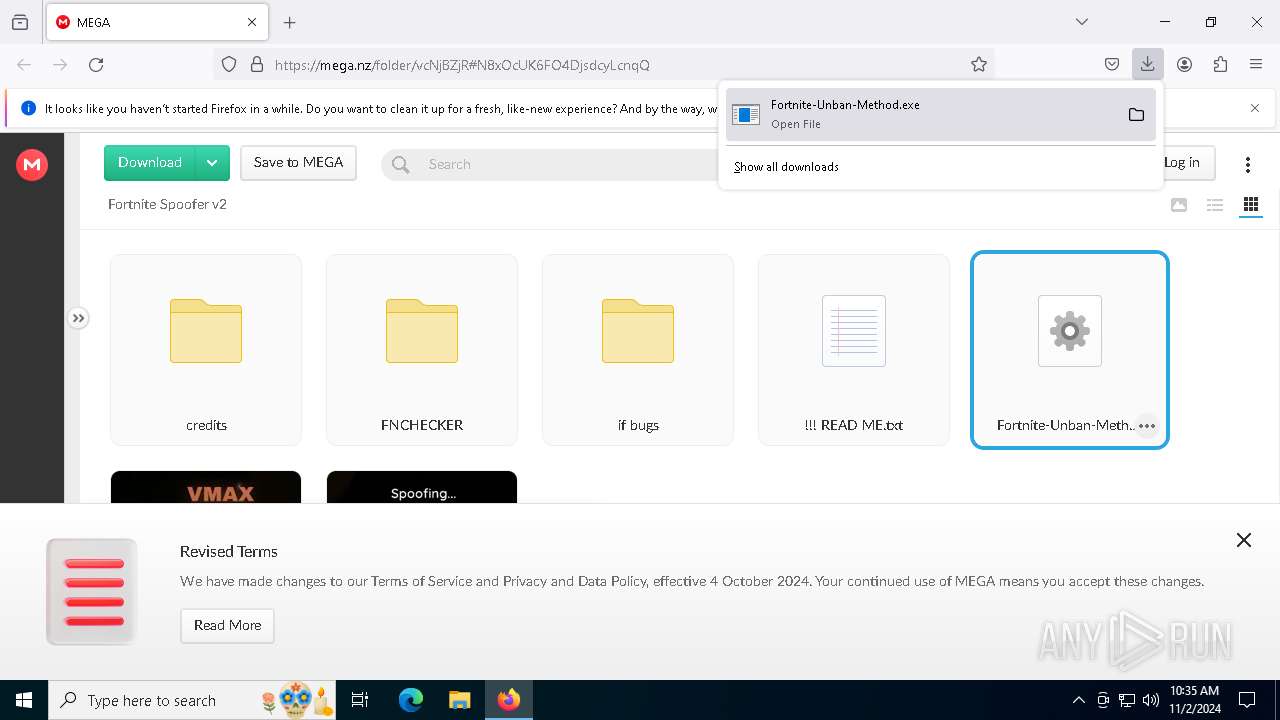Open the !!! READ ME.txt file

click(854, 350)
